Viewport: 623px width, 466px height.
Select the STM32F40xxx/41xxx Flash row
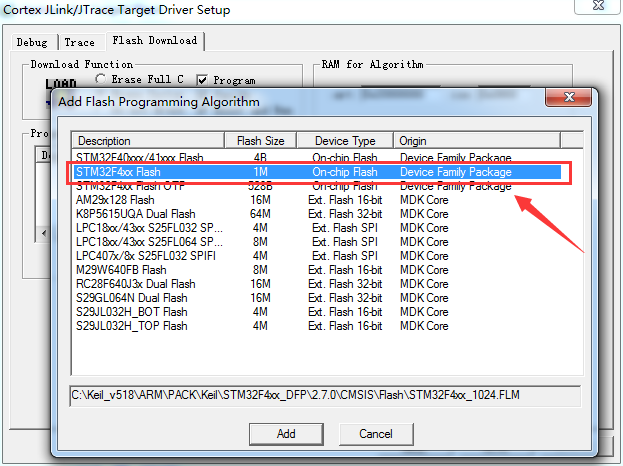[317, 157]
